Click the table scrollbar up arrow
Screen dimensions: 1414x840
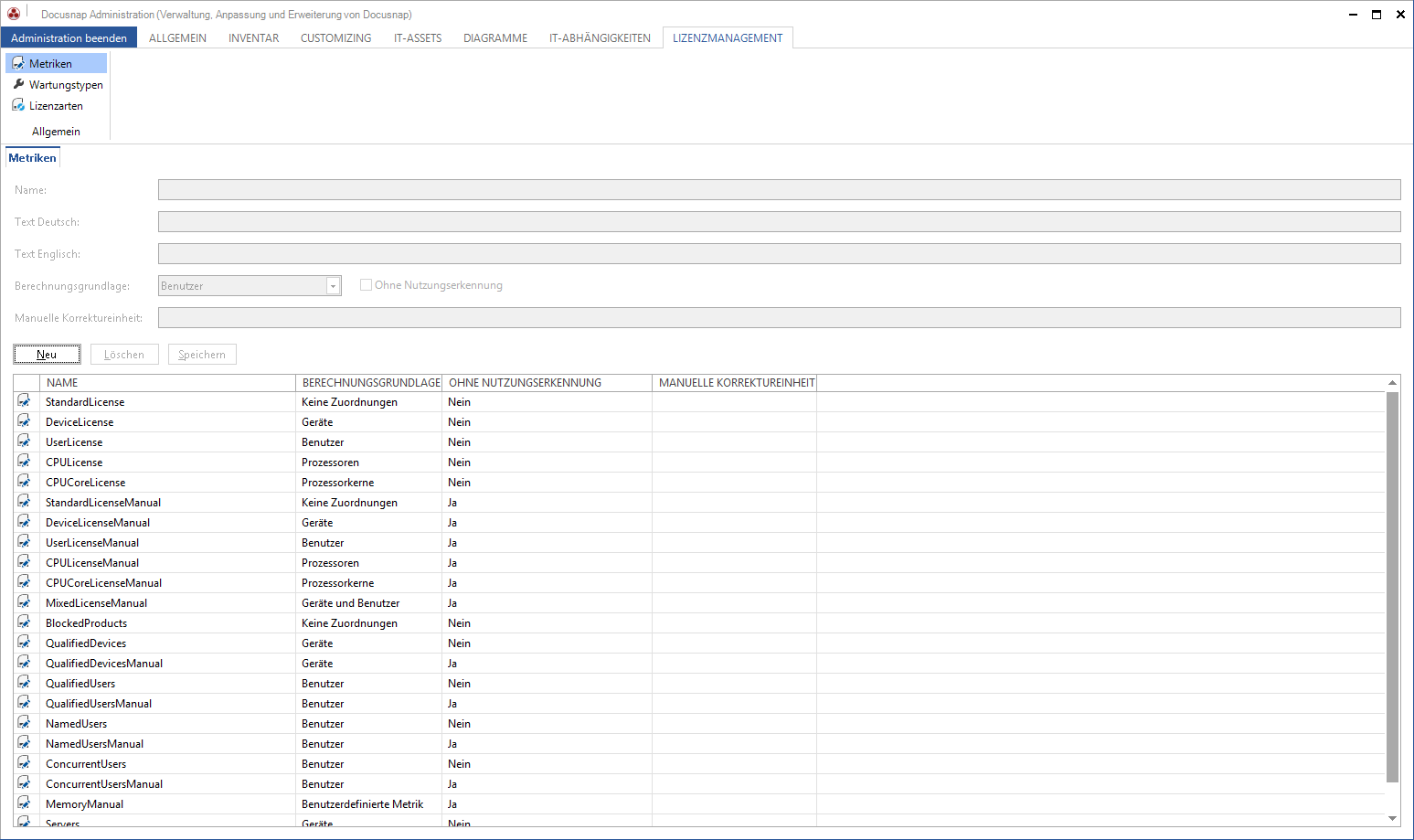coord(1393,382)
